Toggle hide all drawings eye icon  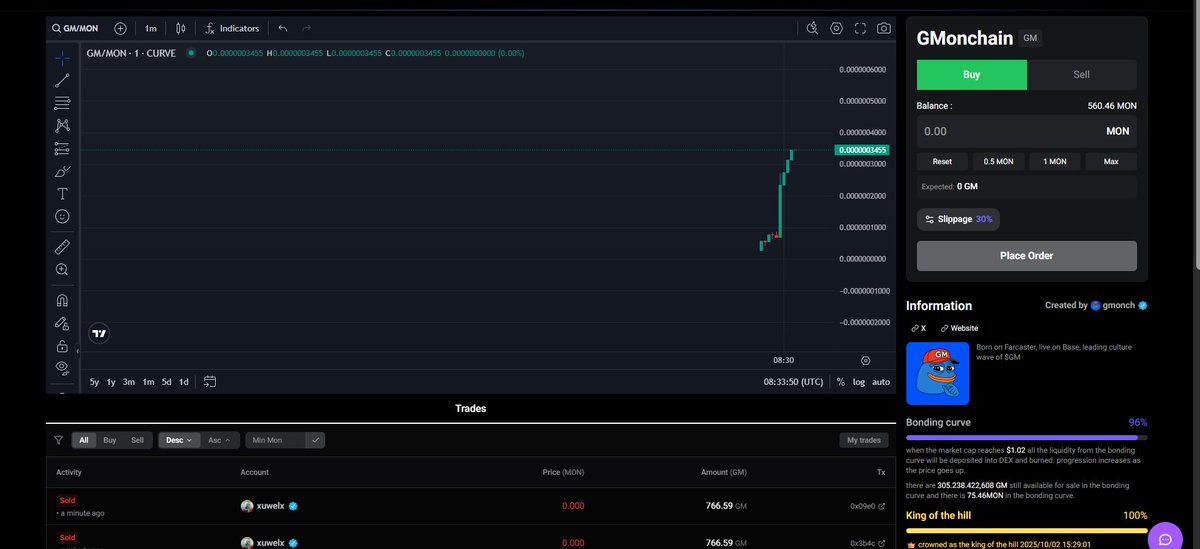[x=62, y=368]
